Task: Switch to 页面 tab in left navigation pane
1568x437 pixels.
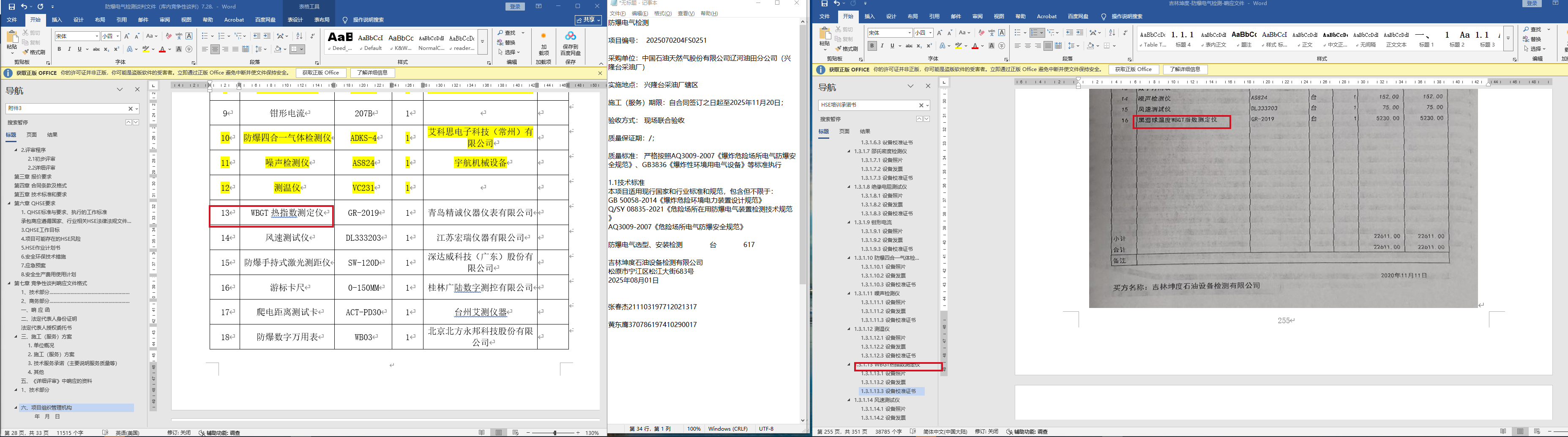Action: point(32,135)
